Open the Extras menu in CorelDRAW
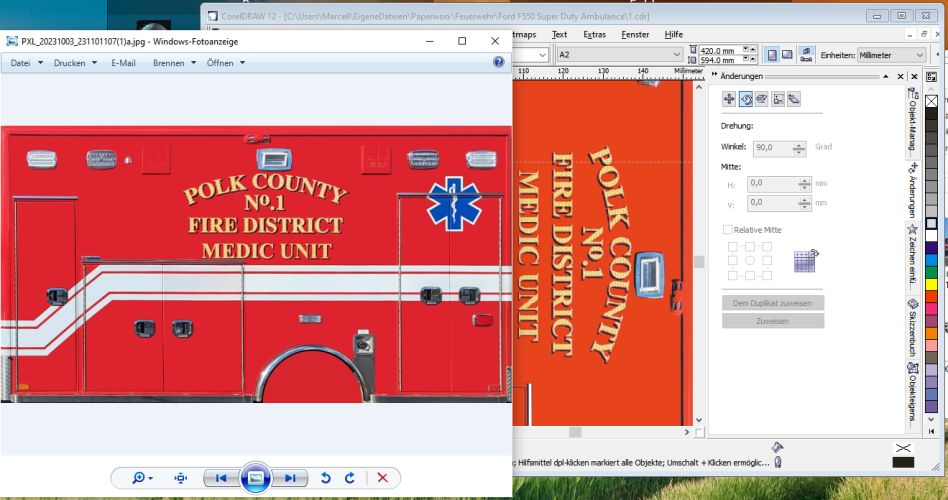948x500 pixels. [594, 34]
